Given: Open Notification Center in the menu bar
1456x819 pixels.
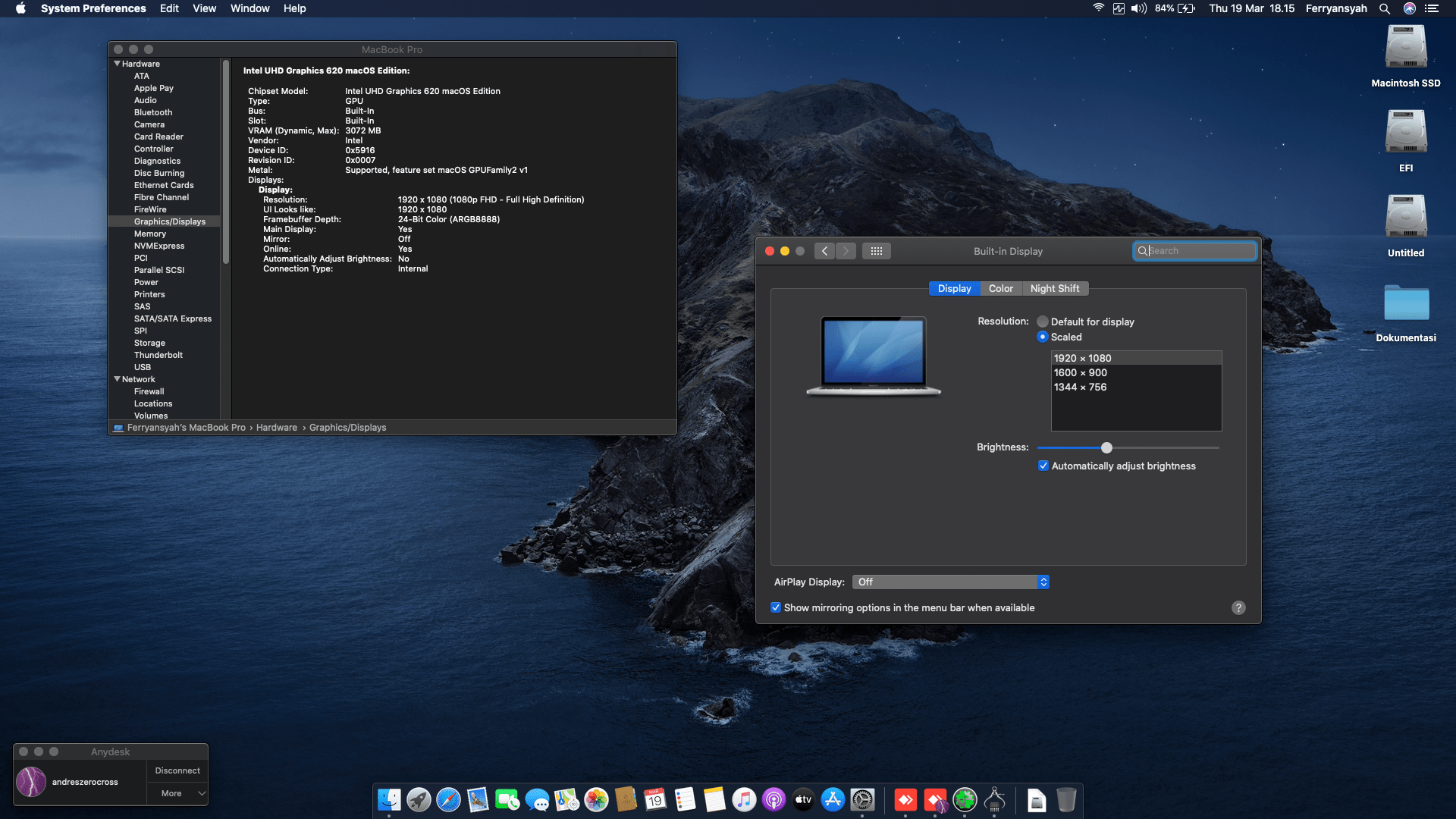Looking at the screenshot, I should pyautogui.click(x=1432, y=8).
